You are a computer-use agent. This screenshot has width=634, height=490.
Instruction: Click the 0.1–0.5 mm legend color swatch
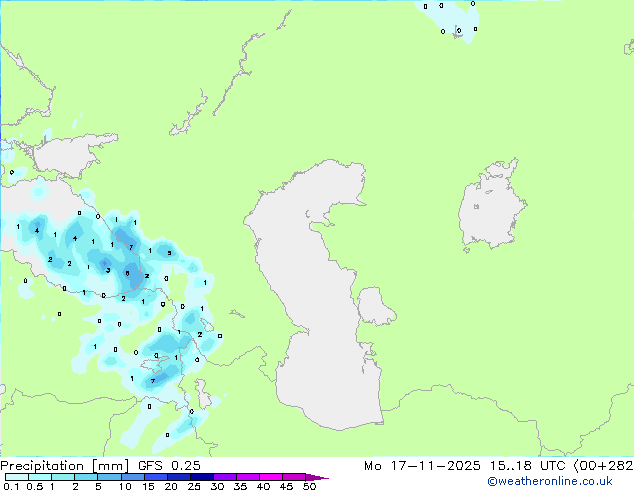[x=17, y=477]
